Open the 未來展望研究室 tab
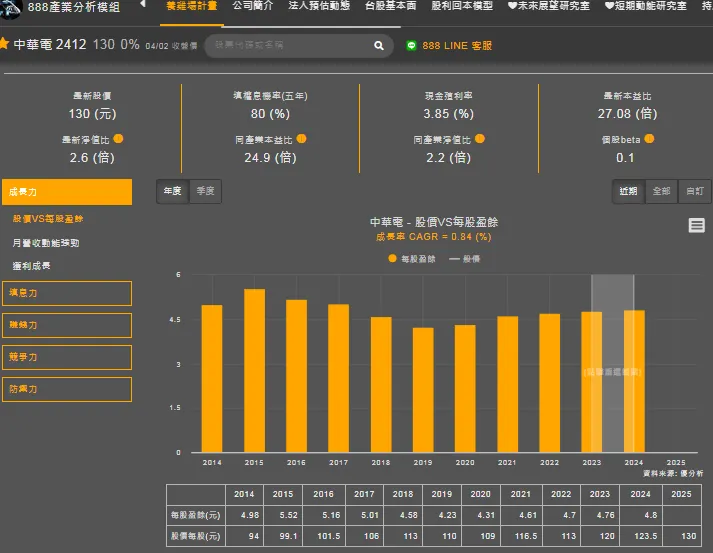The width and height of the screenshot is (713, 553). tap(548, 6)
